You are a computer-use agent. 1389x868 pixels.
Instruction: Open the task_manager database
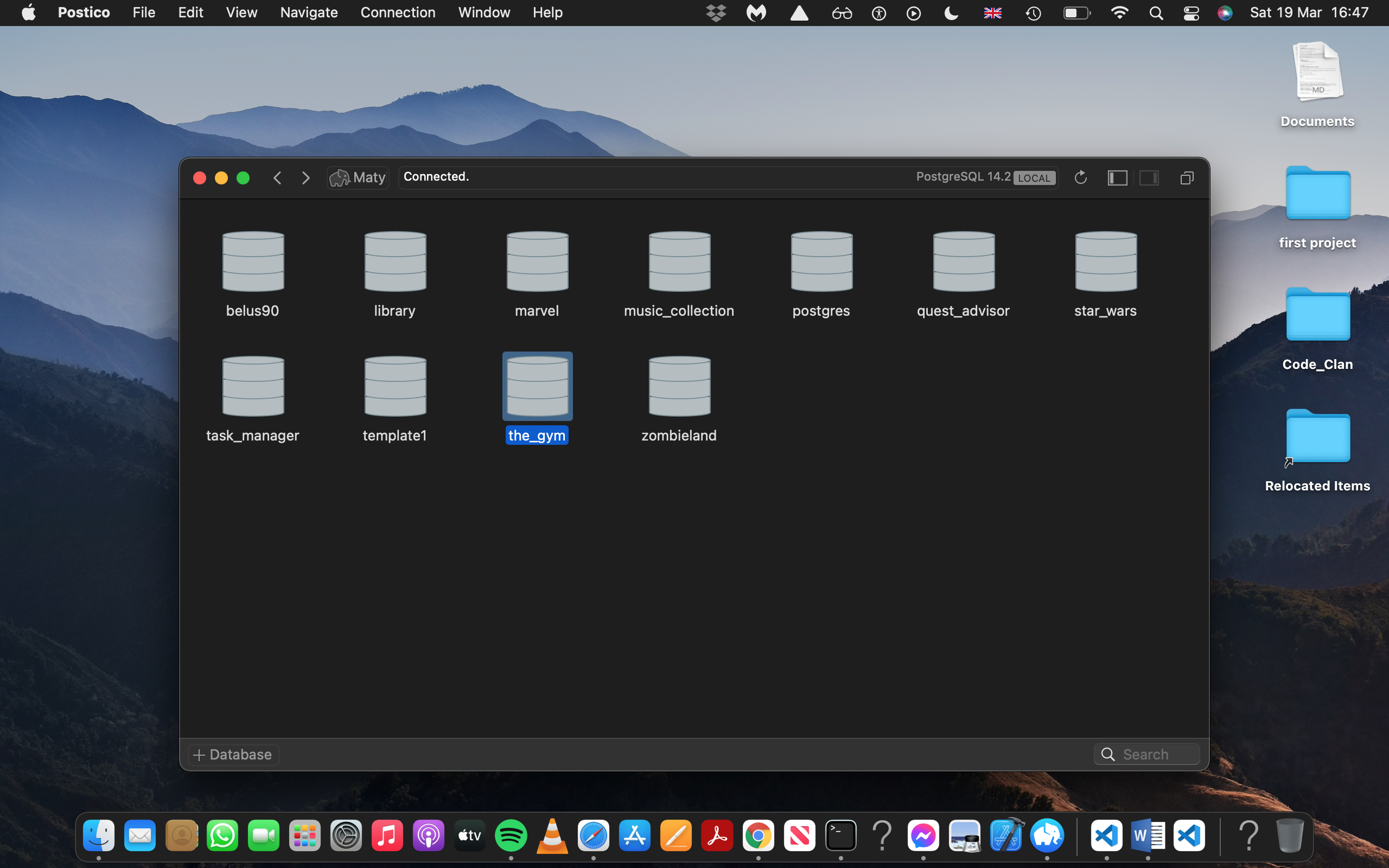point(253,386)
